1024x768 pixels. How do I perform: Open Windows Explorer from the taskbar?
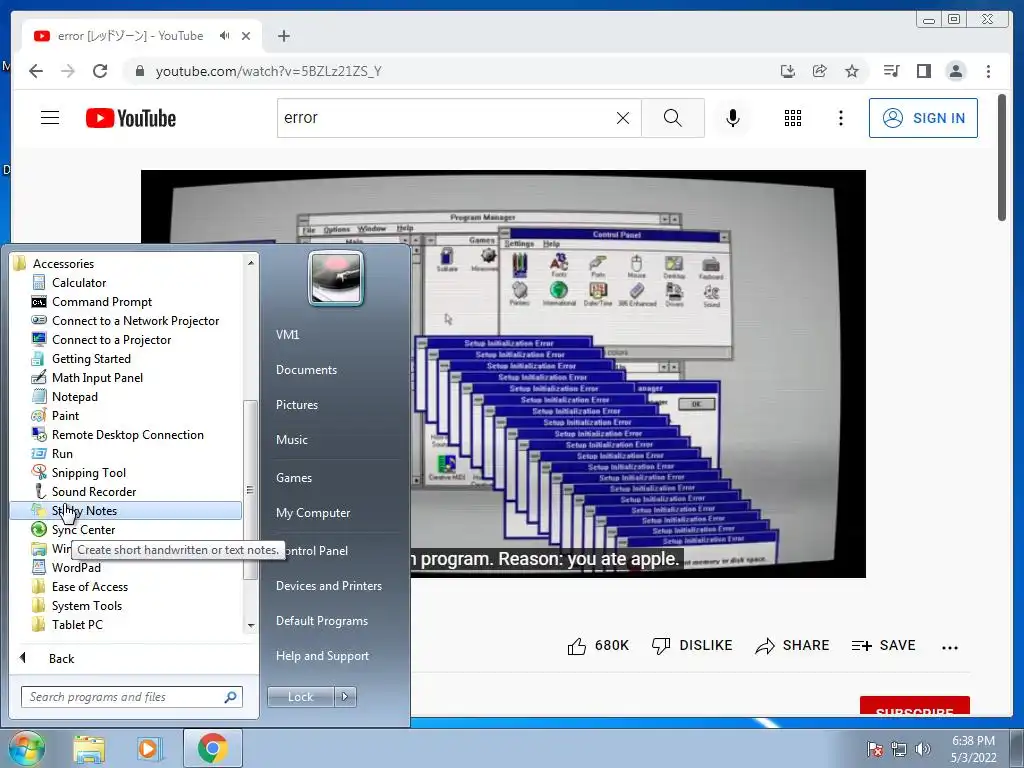(x=89, y=749)
